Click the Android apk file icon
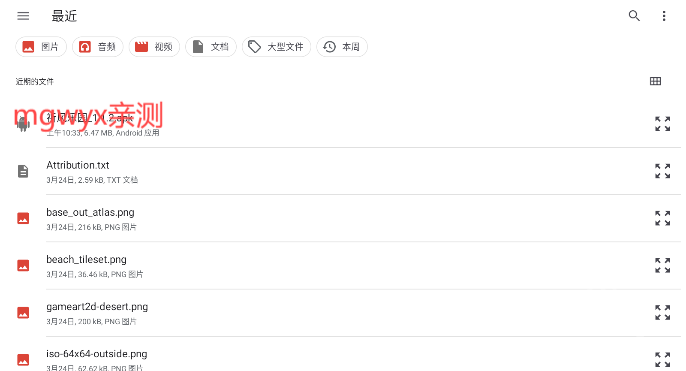686x371 pixels. pos(23,124)
